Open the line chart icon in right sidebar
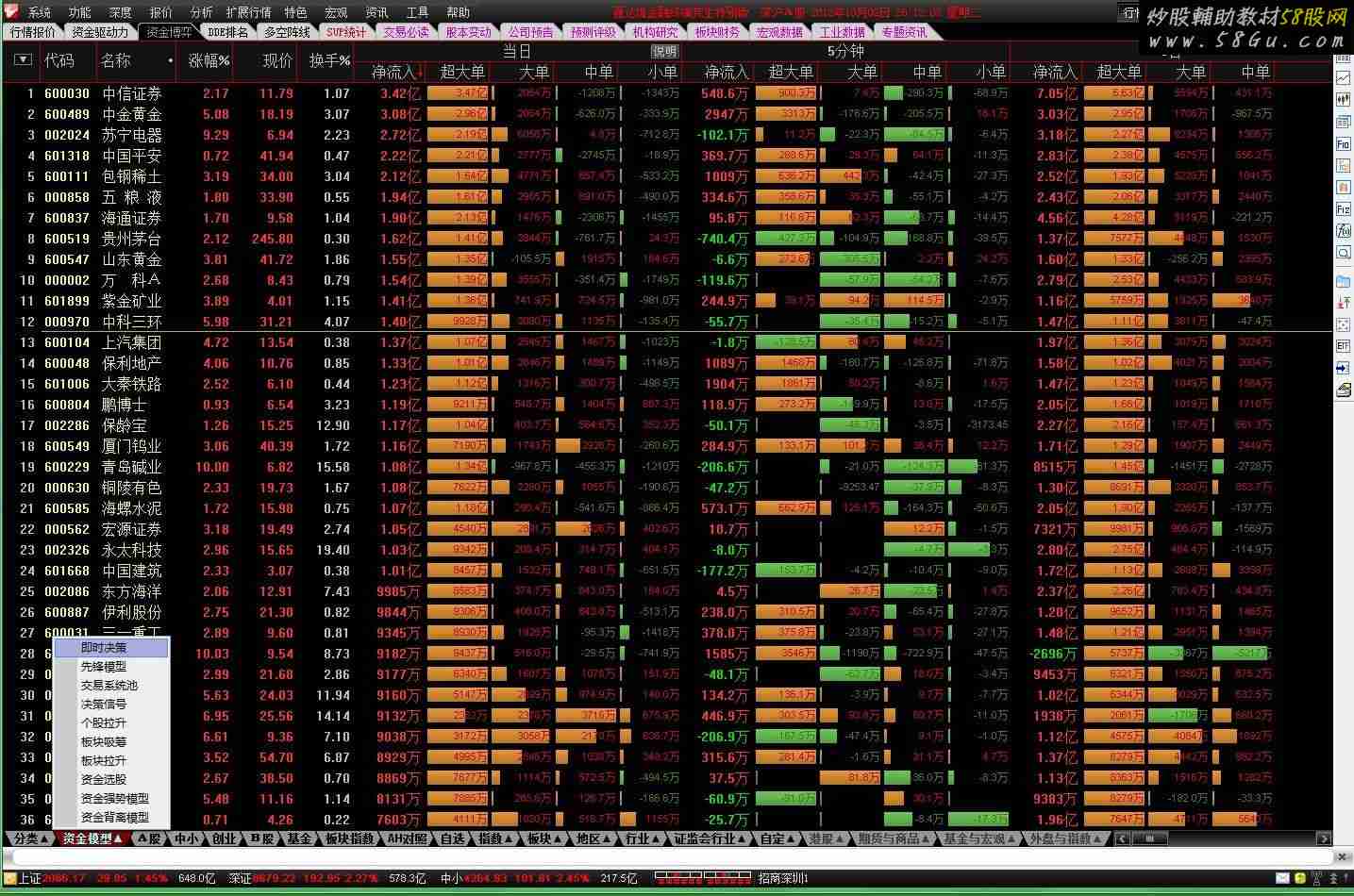The height and width of the screenshot is (896, 1354). [1344, 76]
